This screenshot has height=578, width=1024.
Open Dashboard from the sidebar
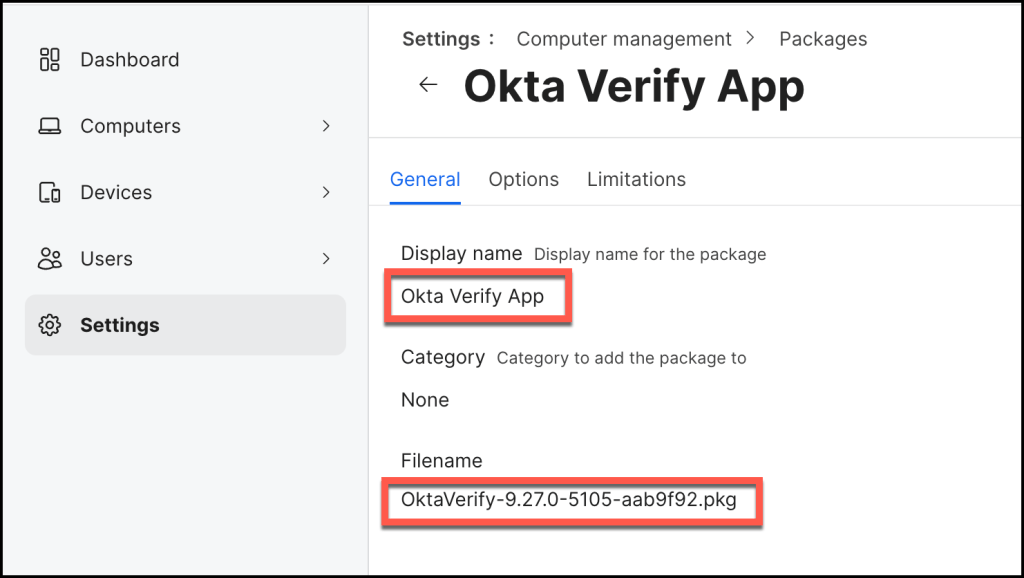coord(130,60)
